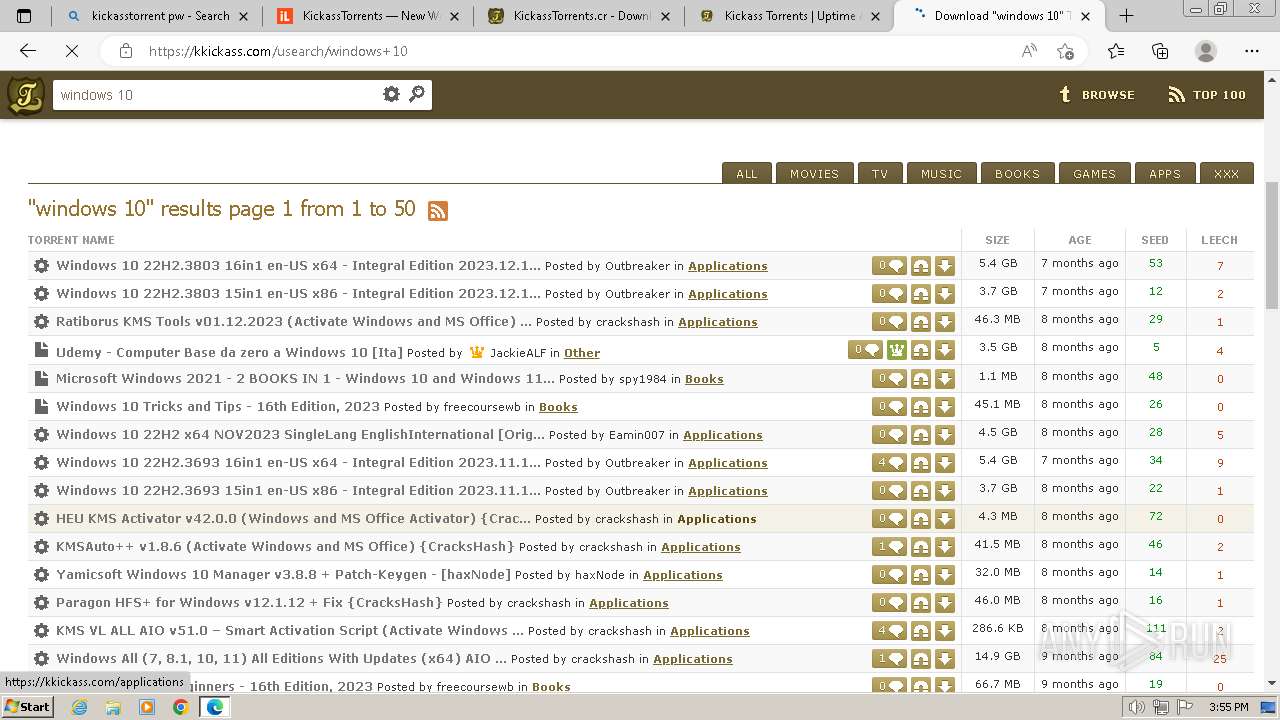Sort results by SIZE column header
Screen dimensions: 1280x720
[x=997, y=240]
